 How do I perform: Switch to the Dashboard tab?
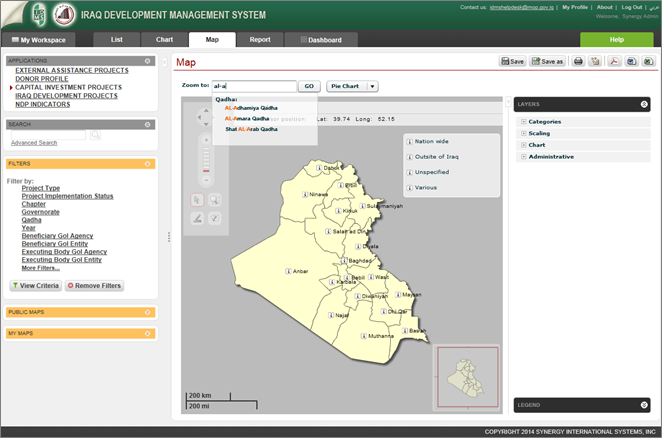click(x=321, y=40)
